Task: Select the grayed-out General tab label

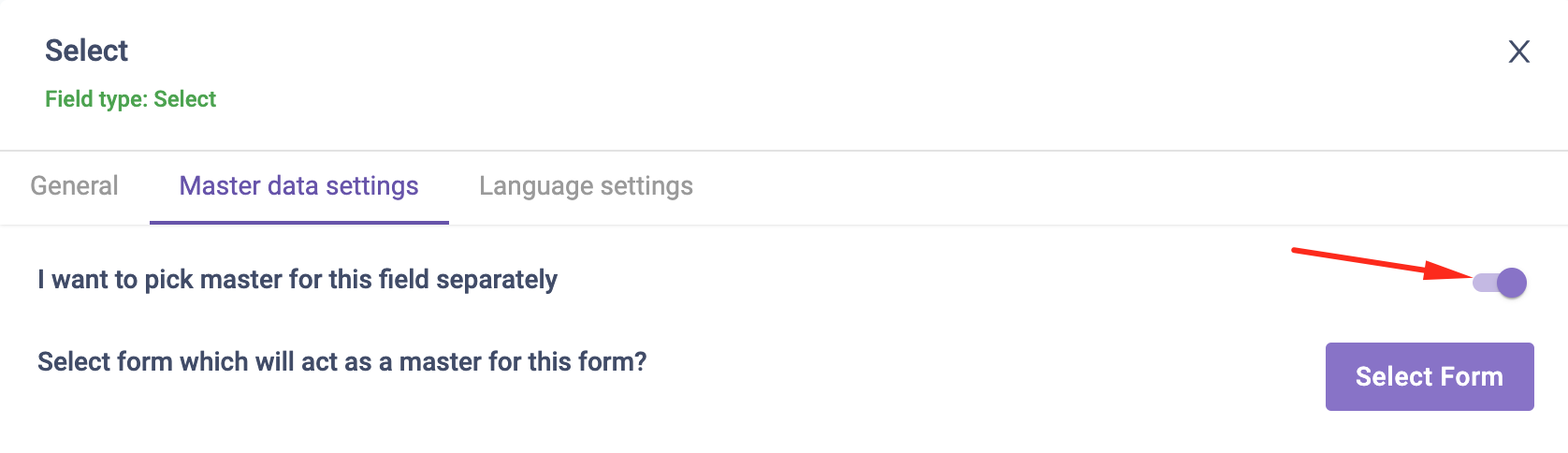Action: click(x=74, y=185)
